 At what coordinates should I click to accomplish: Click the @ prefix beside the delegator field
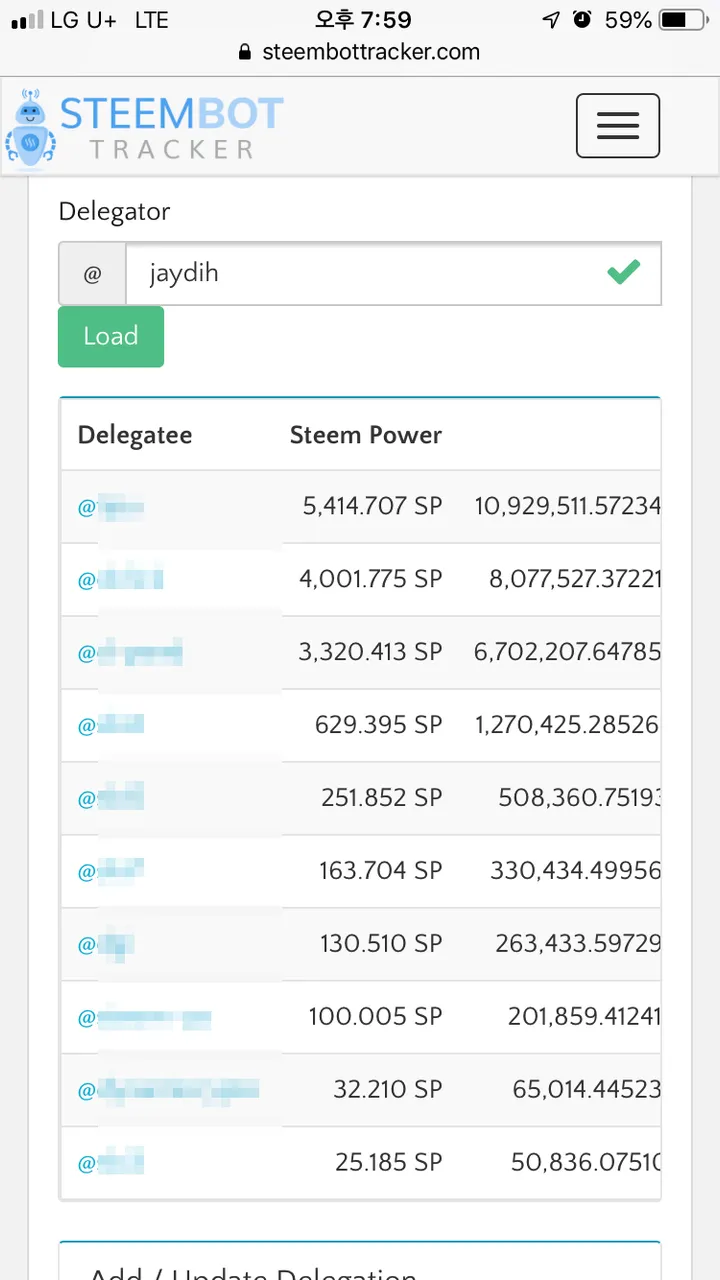tap(92, 273)
